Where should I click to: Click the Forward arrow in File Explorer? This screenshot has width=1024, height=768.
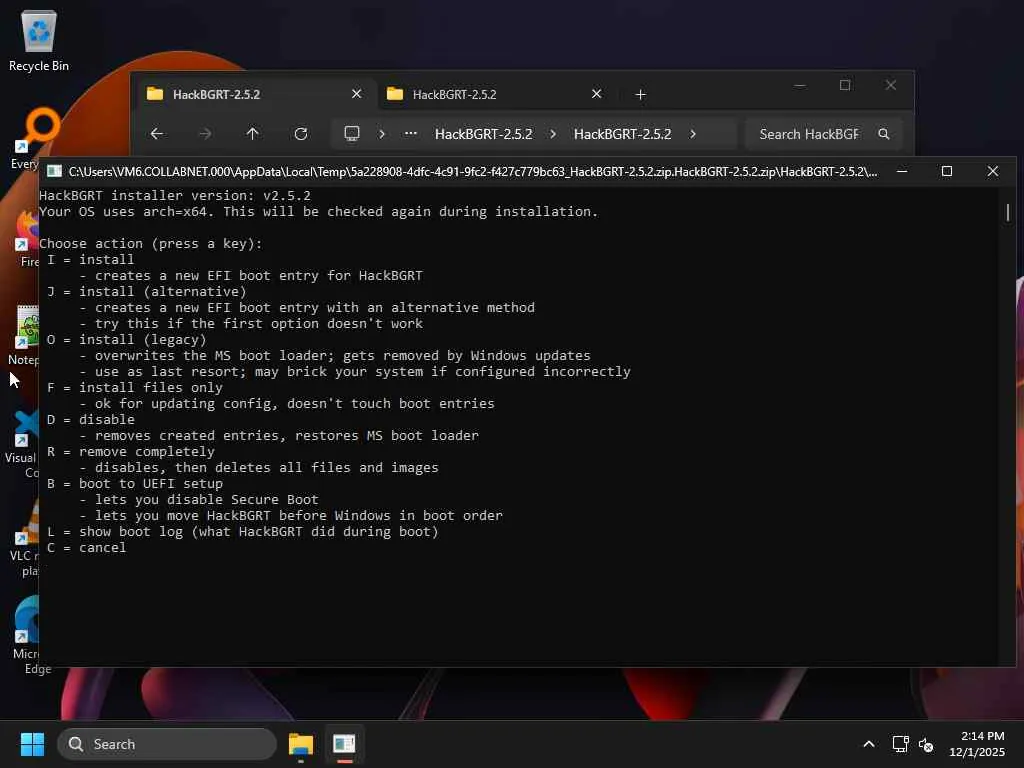coord(205,134)
